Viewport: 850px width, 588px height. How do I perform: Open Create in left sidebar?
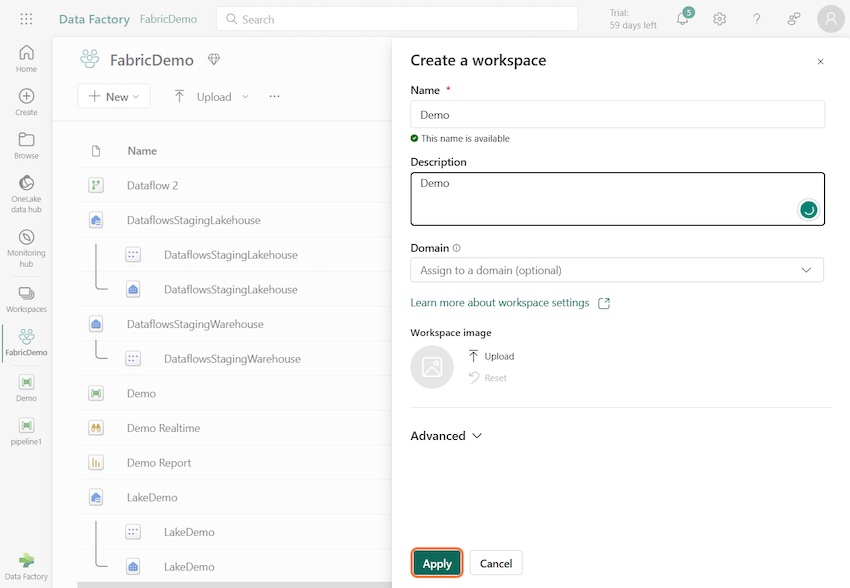pos(26,102)
